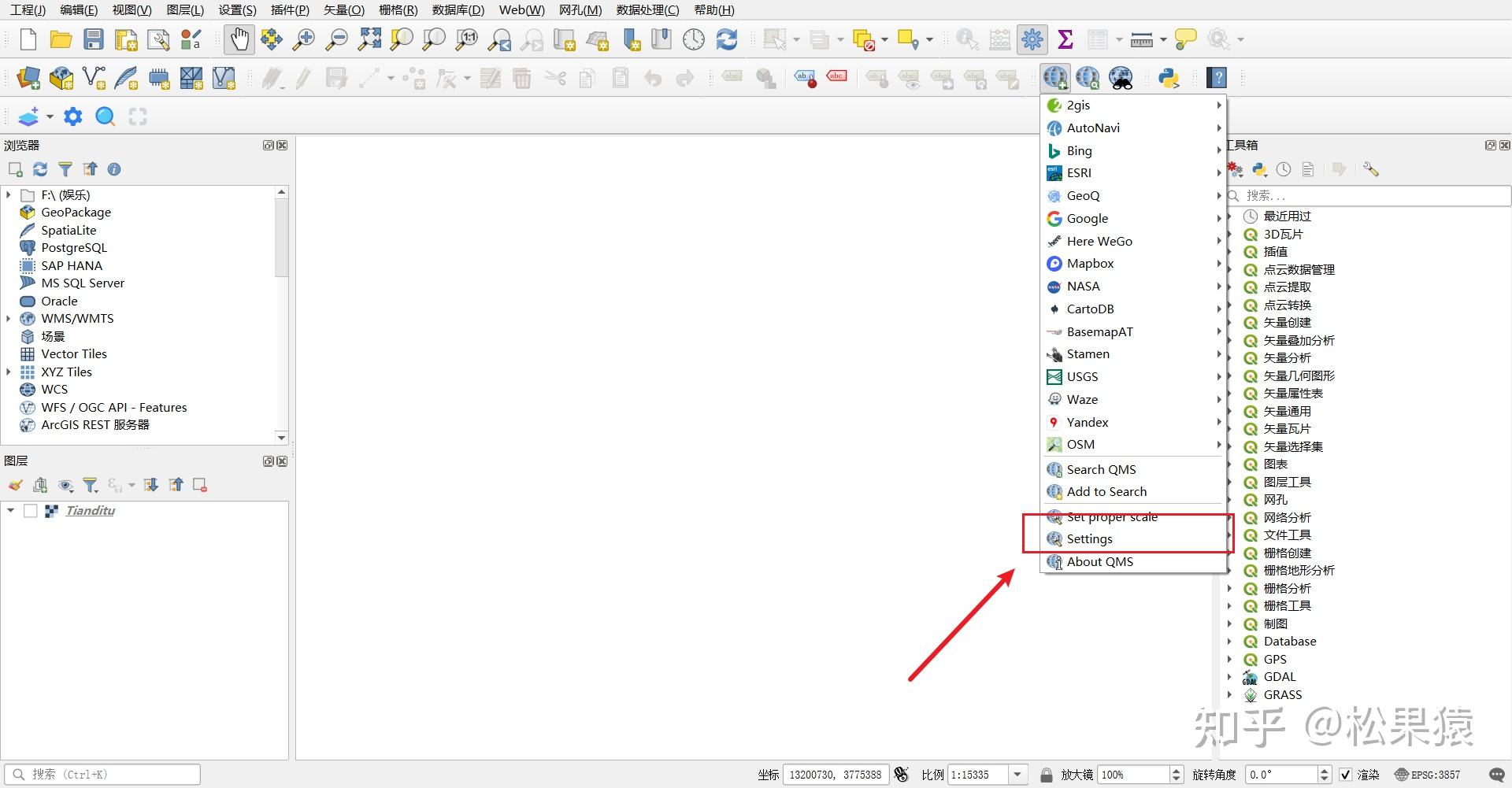Open the 比例 scale dropdown arrow

click(1018, 775)
